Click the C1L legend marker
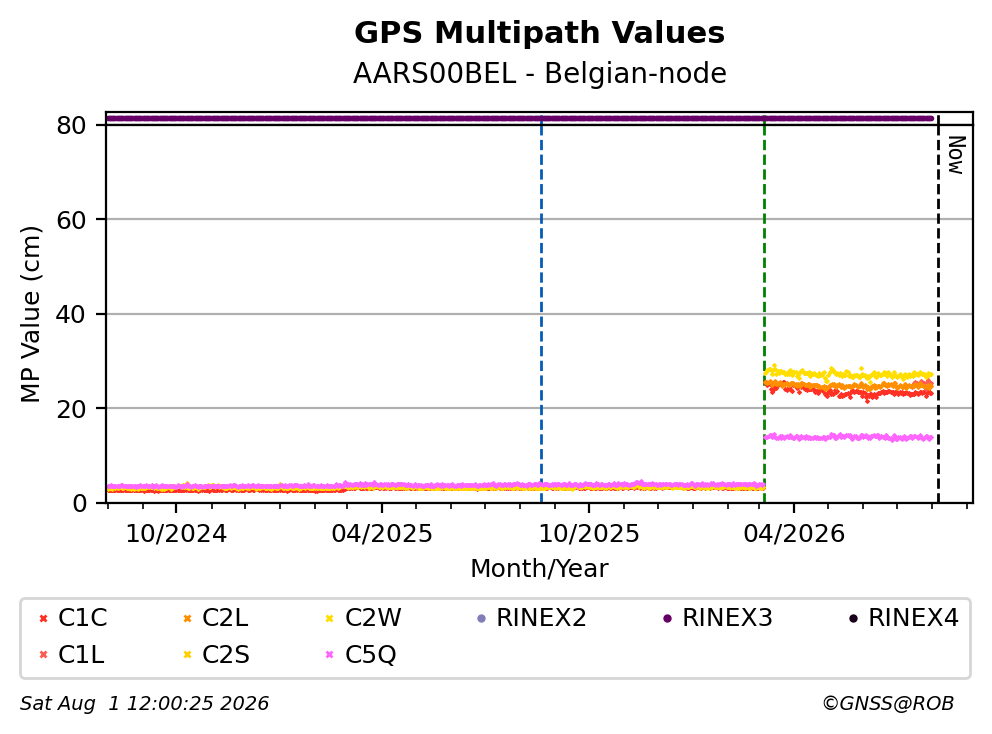 point(43,655)
